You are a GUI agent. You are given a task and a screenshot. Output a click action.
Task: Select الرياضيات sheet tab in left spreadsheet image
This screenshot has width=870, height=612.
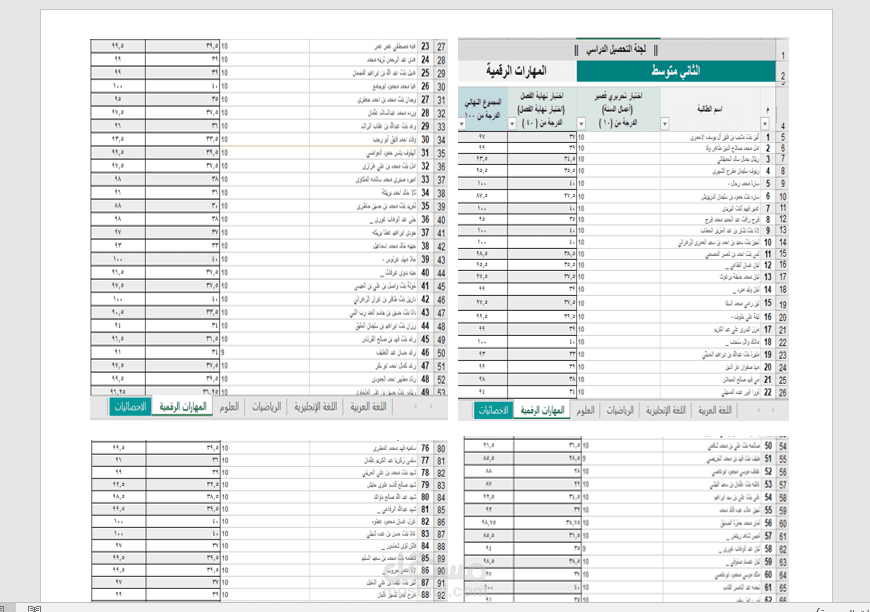pyautogui.click(x=266, y=407)
